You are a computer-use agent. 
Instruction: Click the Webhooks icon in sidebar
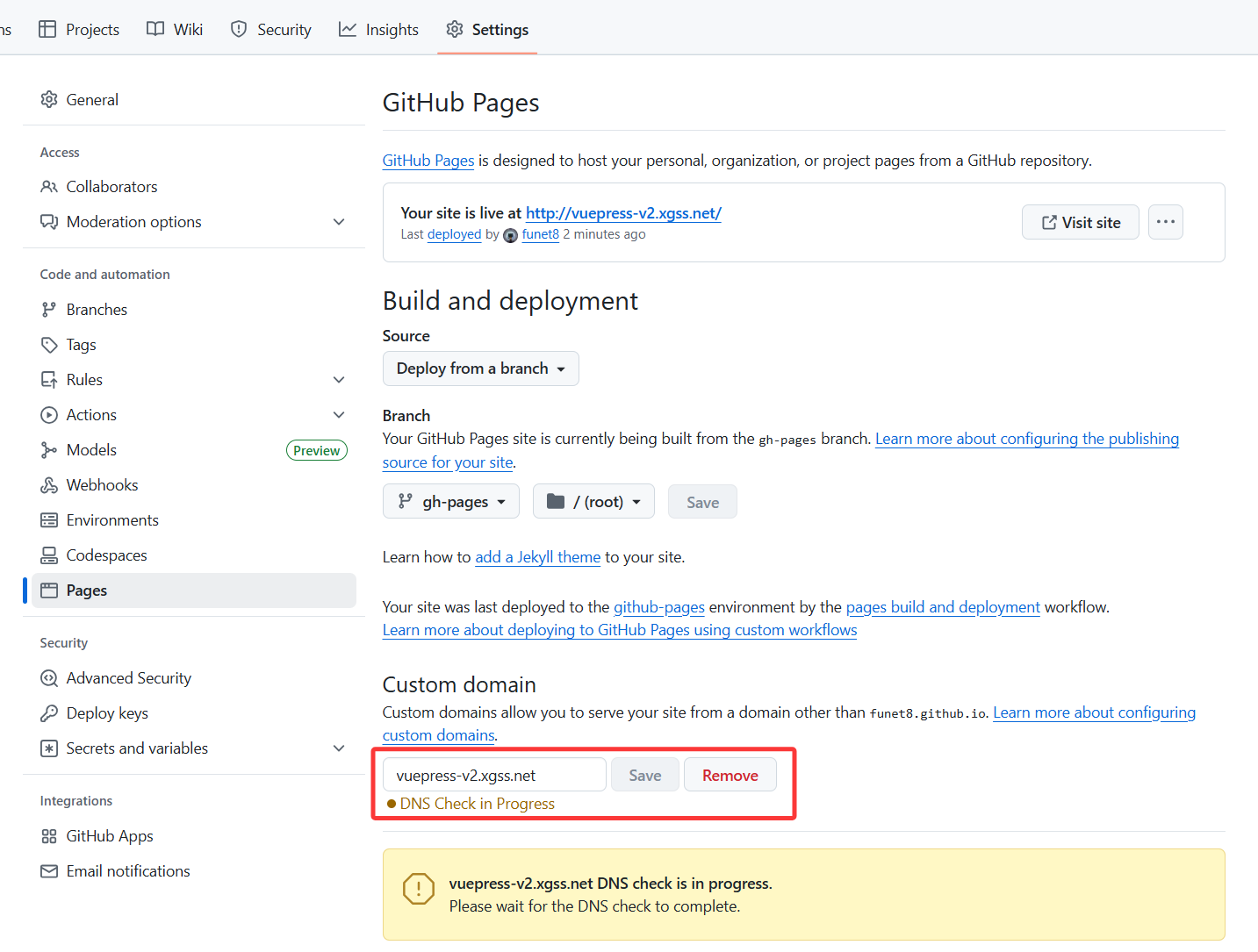click(49, 485)
